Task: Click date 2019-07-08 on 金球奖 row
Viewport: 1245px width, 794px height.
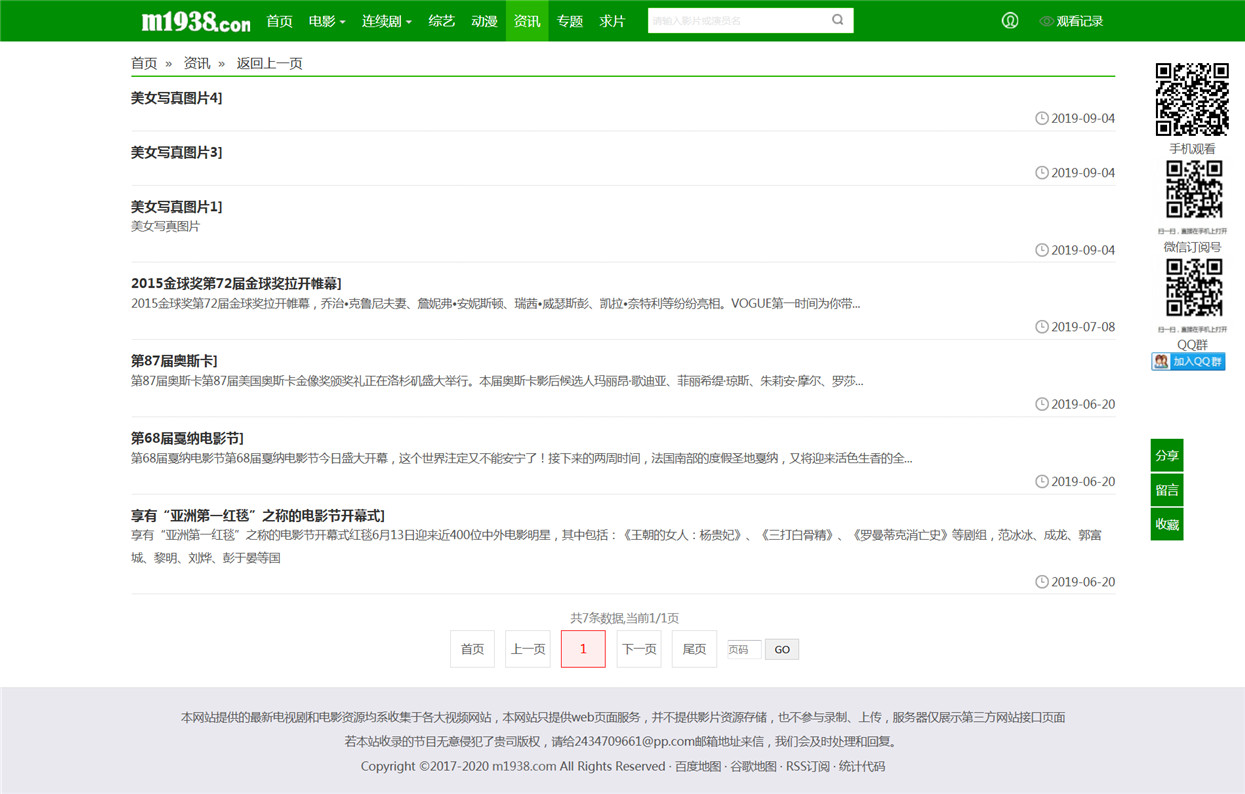Action: pyautogui.click(x=1083, y=327)
